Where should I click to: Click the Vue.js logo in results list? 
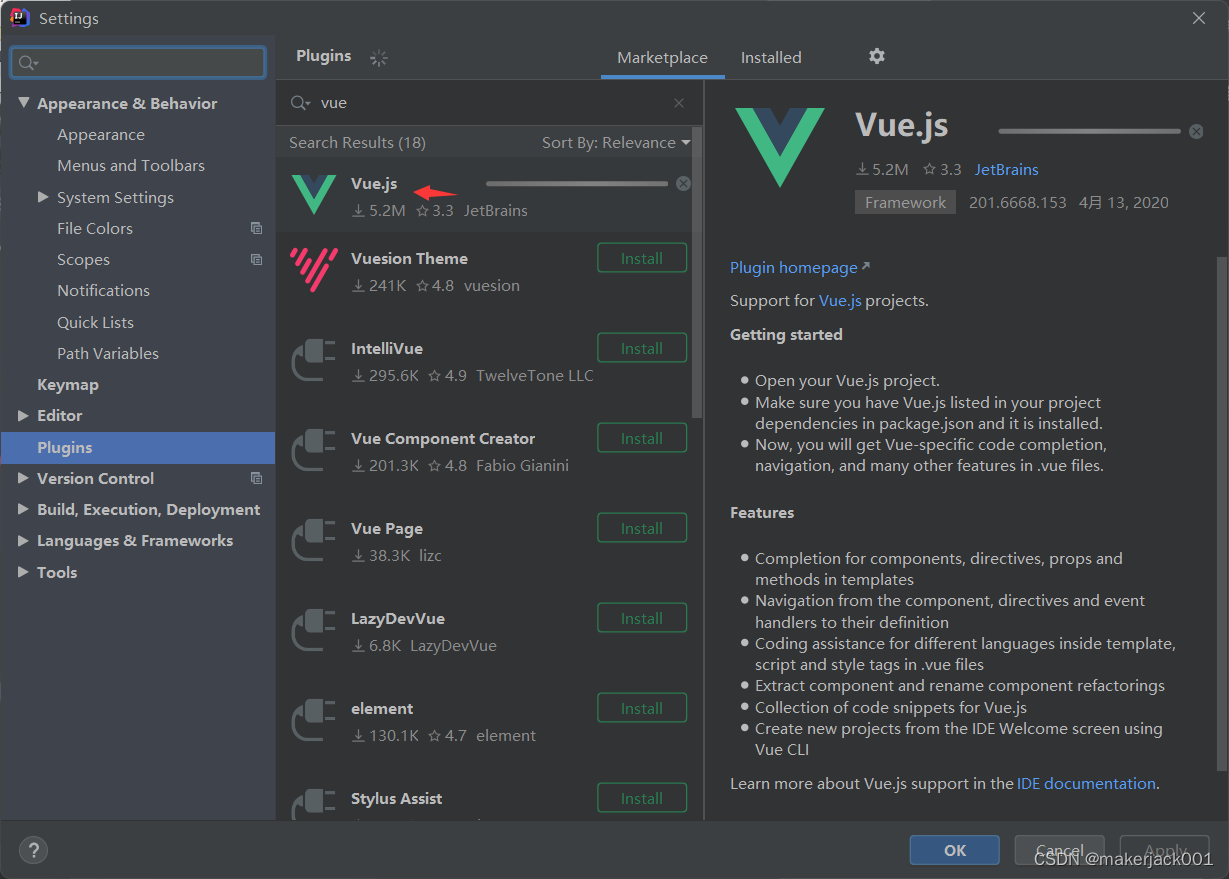(313, 194)
